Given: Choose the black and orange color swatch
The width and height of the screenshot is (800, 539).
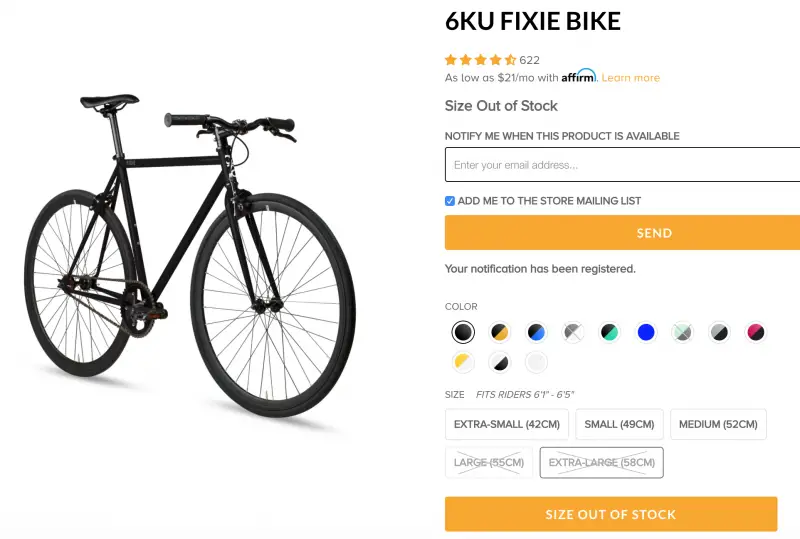Looking at the screenshot, I should click(x=499, y=332).
